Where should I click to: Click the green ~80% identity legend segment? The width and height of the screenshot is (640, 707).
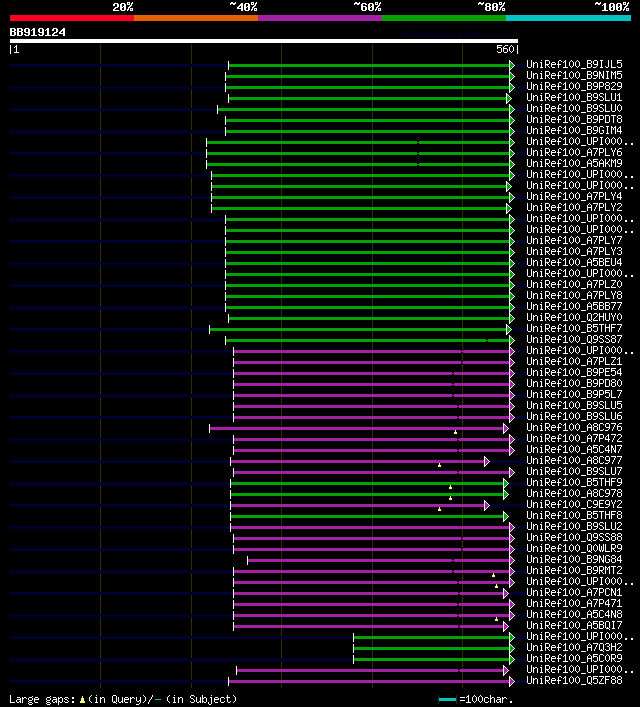(444, 18)
